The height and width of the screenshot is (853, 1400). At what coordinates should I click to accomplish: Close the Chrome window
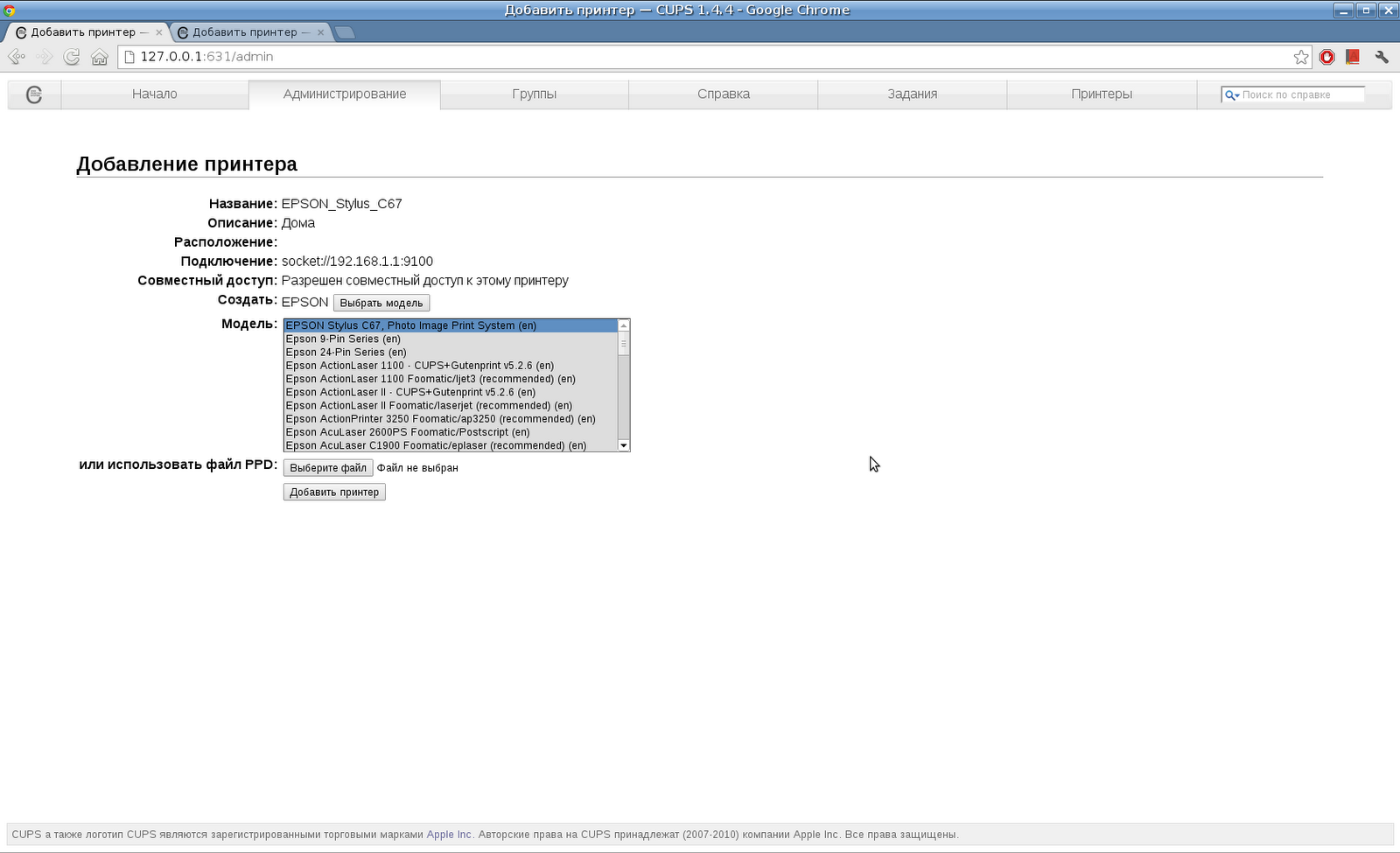1388,10
